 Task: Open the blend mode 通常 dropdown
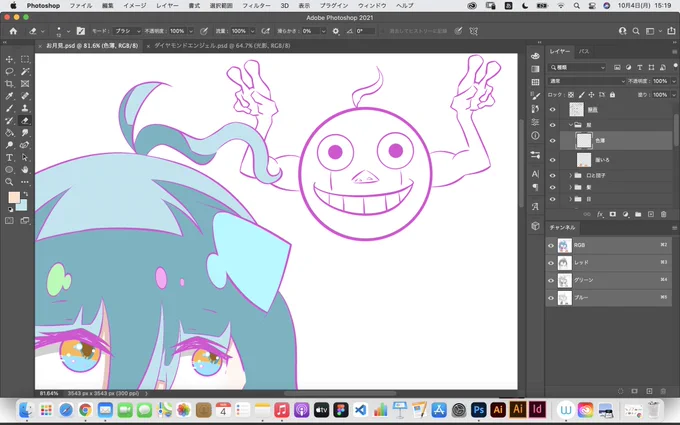pos(587,81)
